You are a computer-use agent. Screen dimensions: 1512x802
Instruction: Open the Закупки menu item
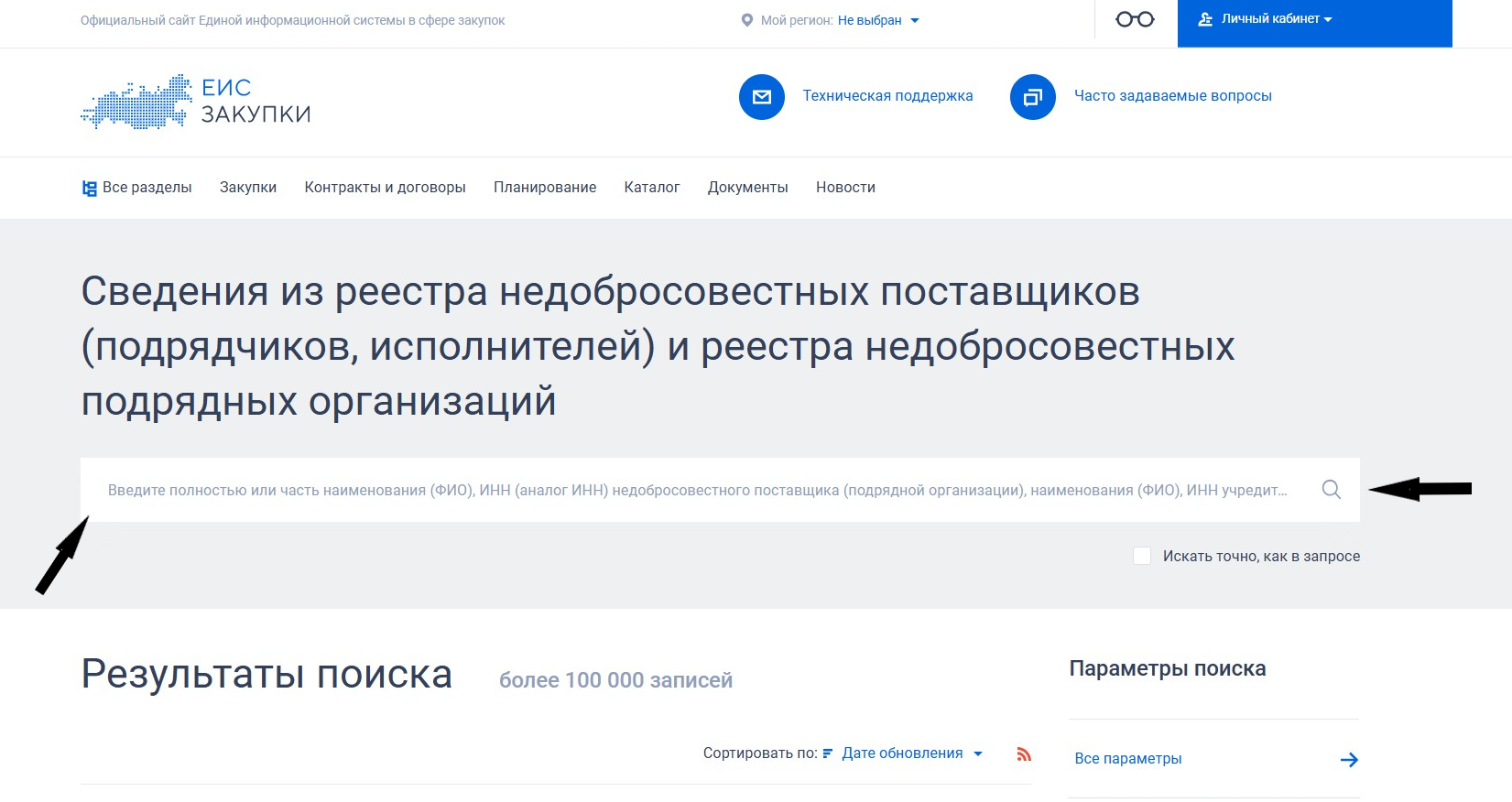(x=248, y=188)
